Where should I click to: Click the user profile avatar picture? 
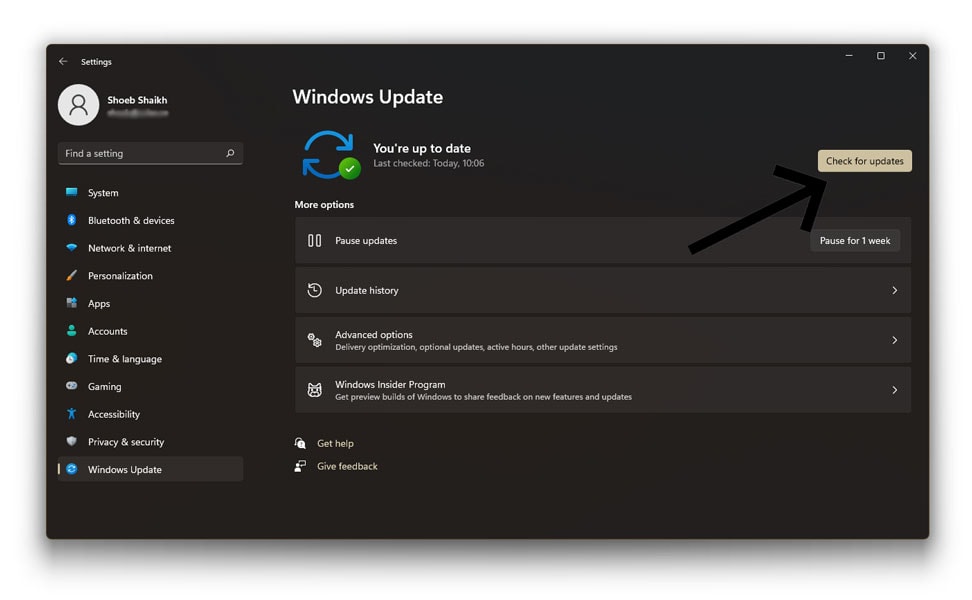[78, 105]
